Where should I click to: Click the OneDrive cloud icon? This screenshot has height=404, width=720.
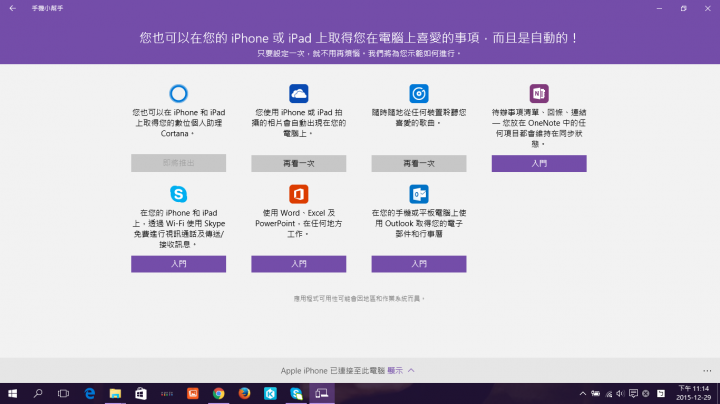click(298, 94)
